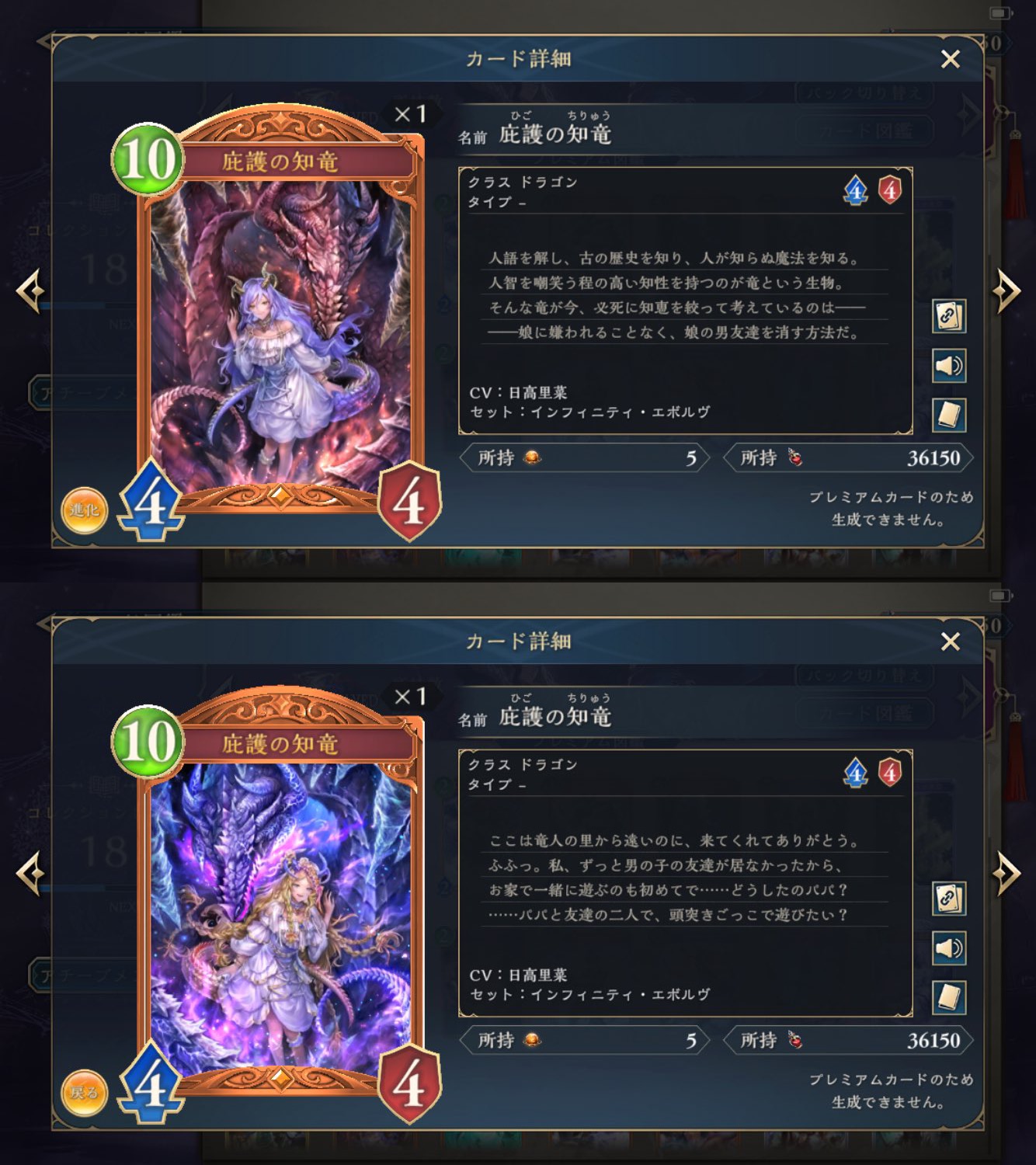Close the bottom カード詳細 dialog
1036x1165 pixels.
(951, 642)
